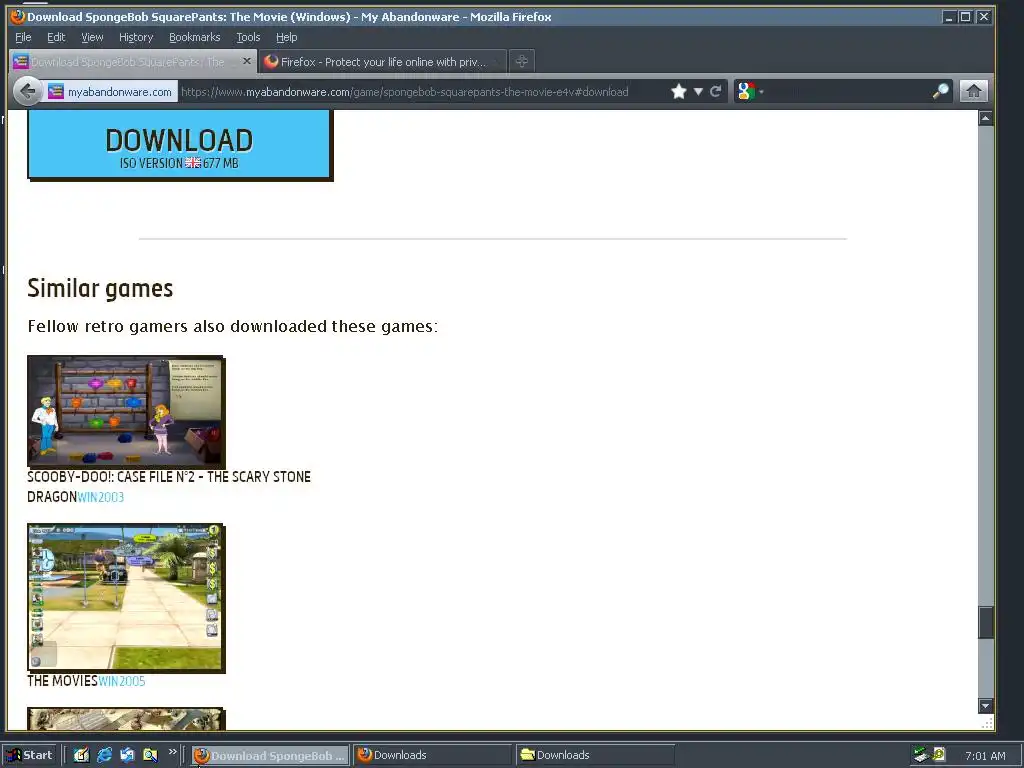Select the Download SpongeBob taskbar button
Screen dimensions: 1024x768
coord(270,756)
